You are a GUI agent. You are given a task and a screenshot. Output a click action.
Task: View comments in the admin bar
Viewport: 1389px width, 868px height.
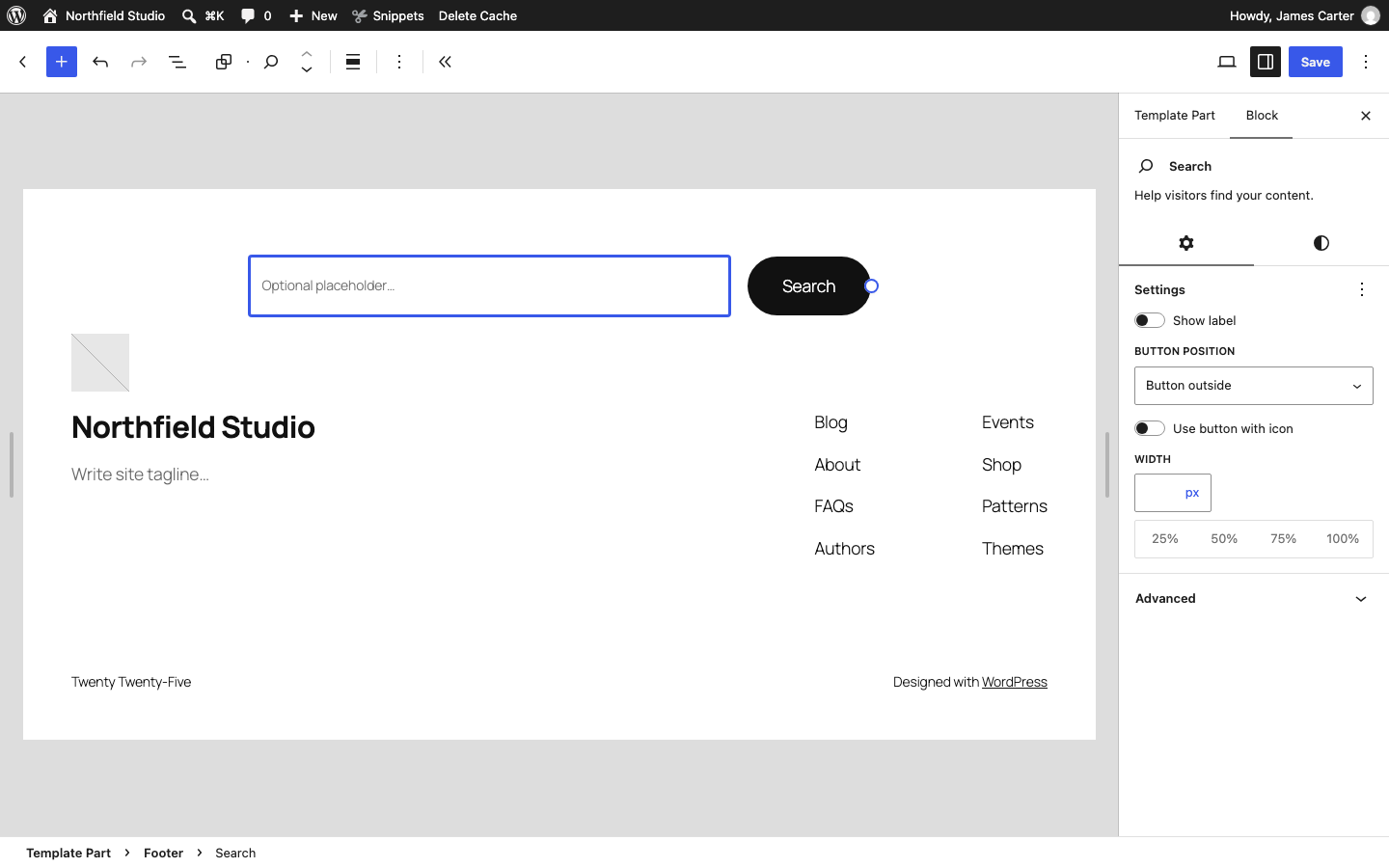pos(257,15)
